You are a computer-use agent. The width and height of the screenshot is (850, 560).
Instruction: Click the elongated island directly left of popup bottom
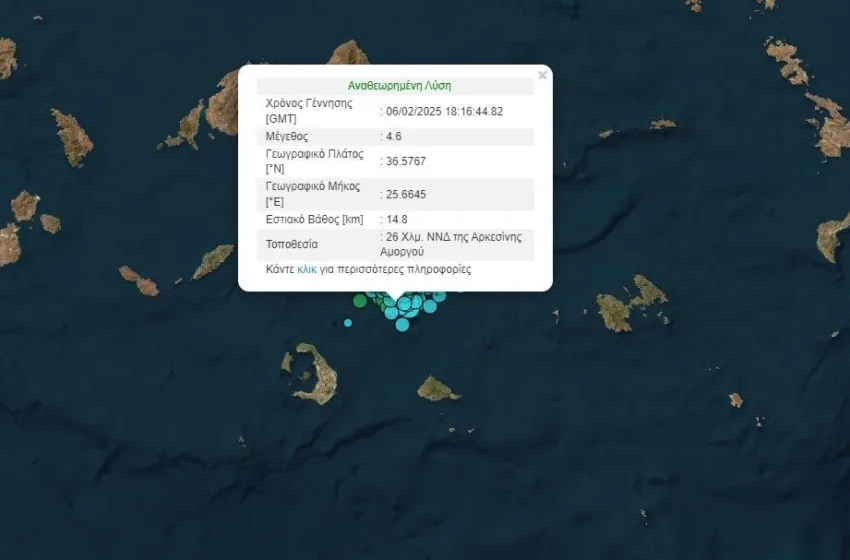[213, 262]
